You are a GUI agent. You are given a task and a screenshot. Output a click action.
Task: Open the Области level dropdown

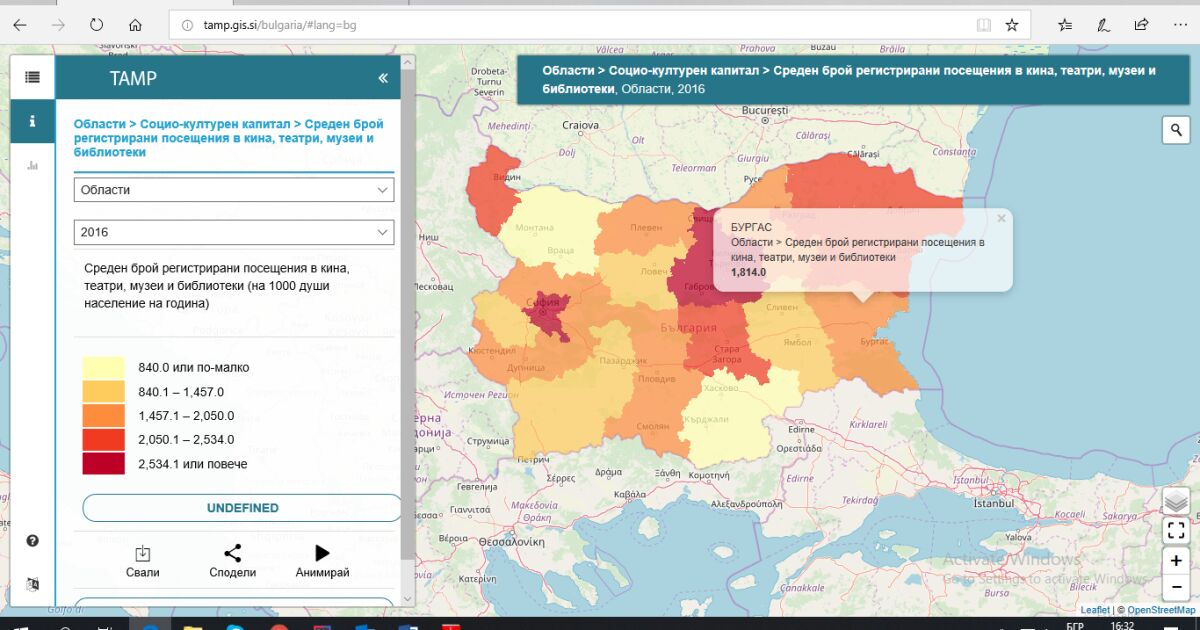[234, 190]
